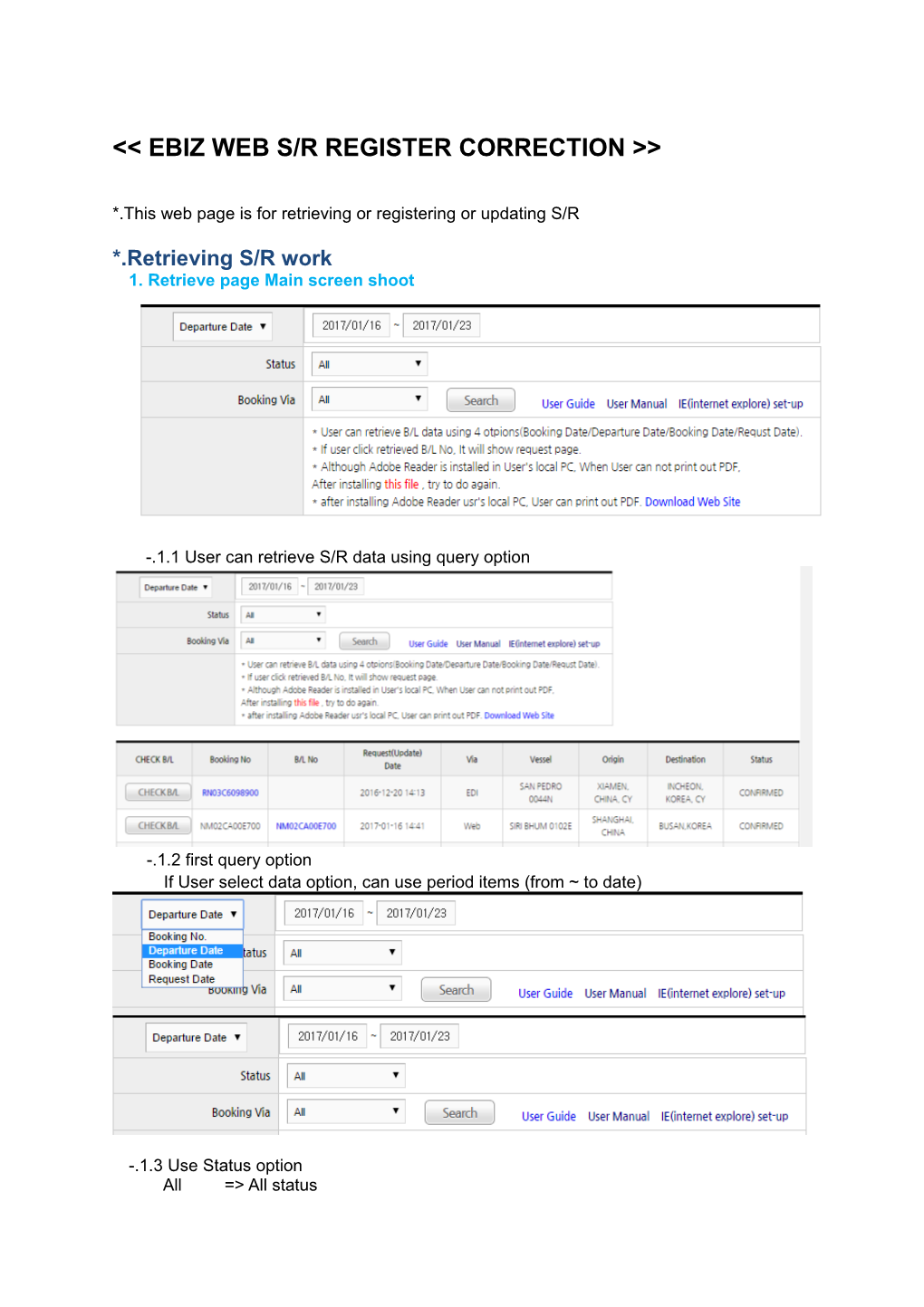Click the red 'this file' link

tap(399, 484)
